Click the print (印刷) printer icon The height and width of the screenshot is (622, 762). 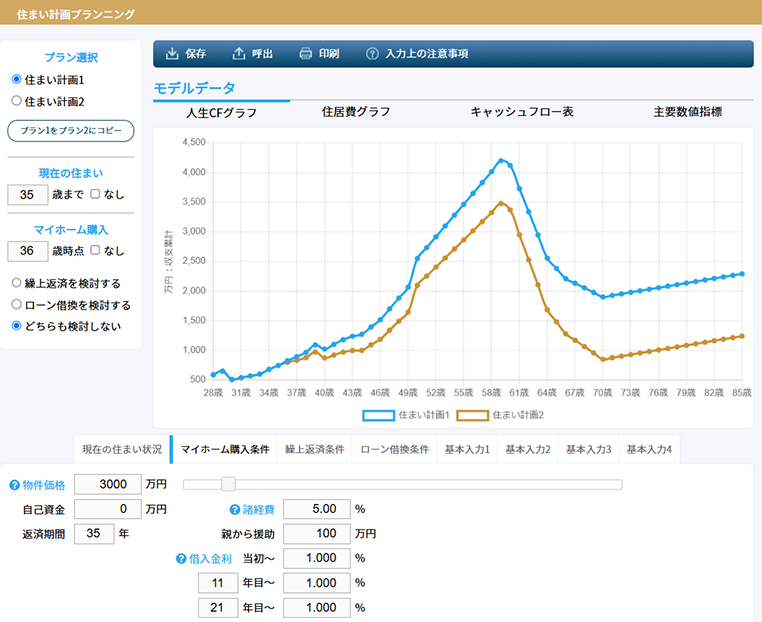coord(305,54)
